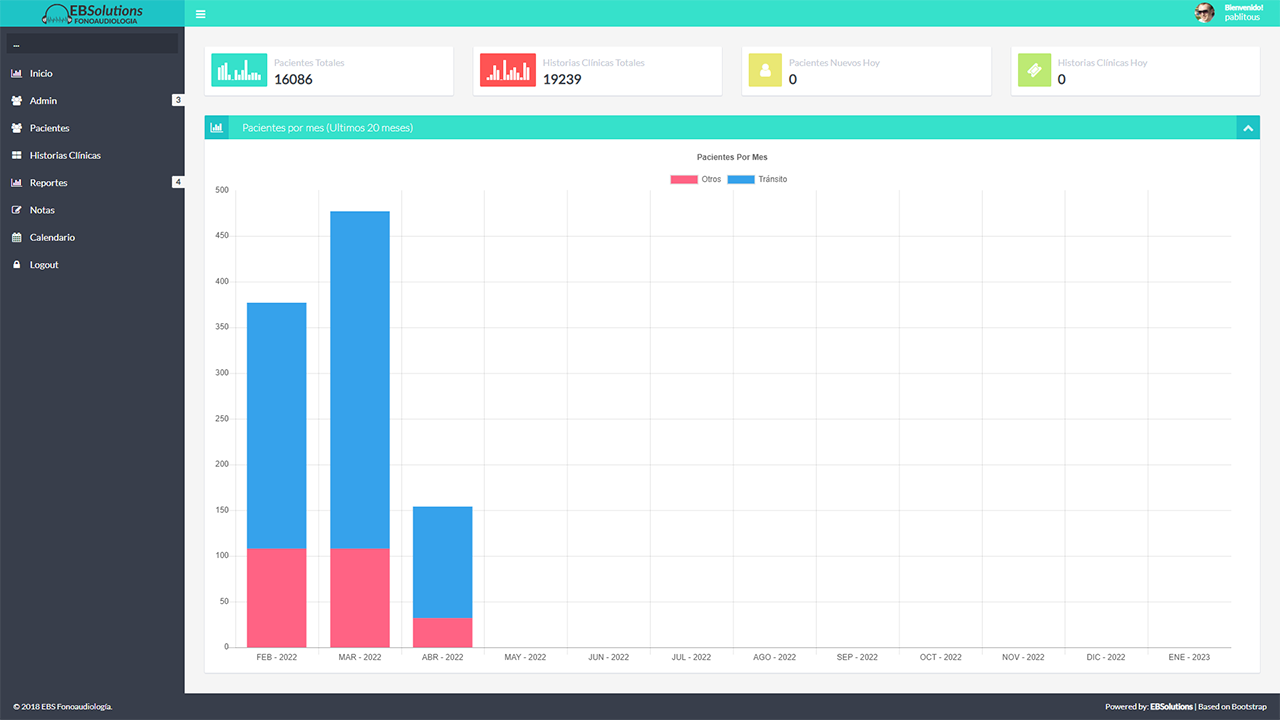Image resolution: width=1280 pixels, height=720 pixels.
Task: Click the Logout link
Action: click(44, 265)
